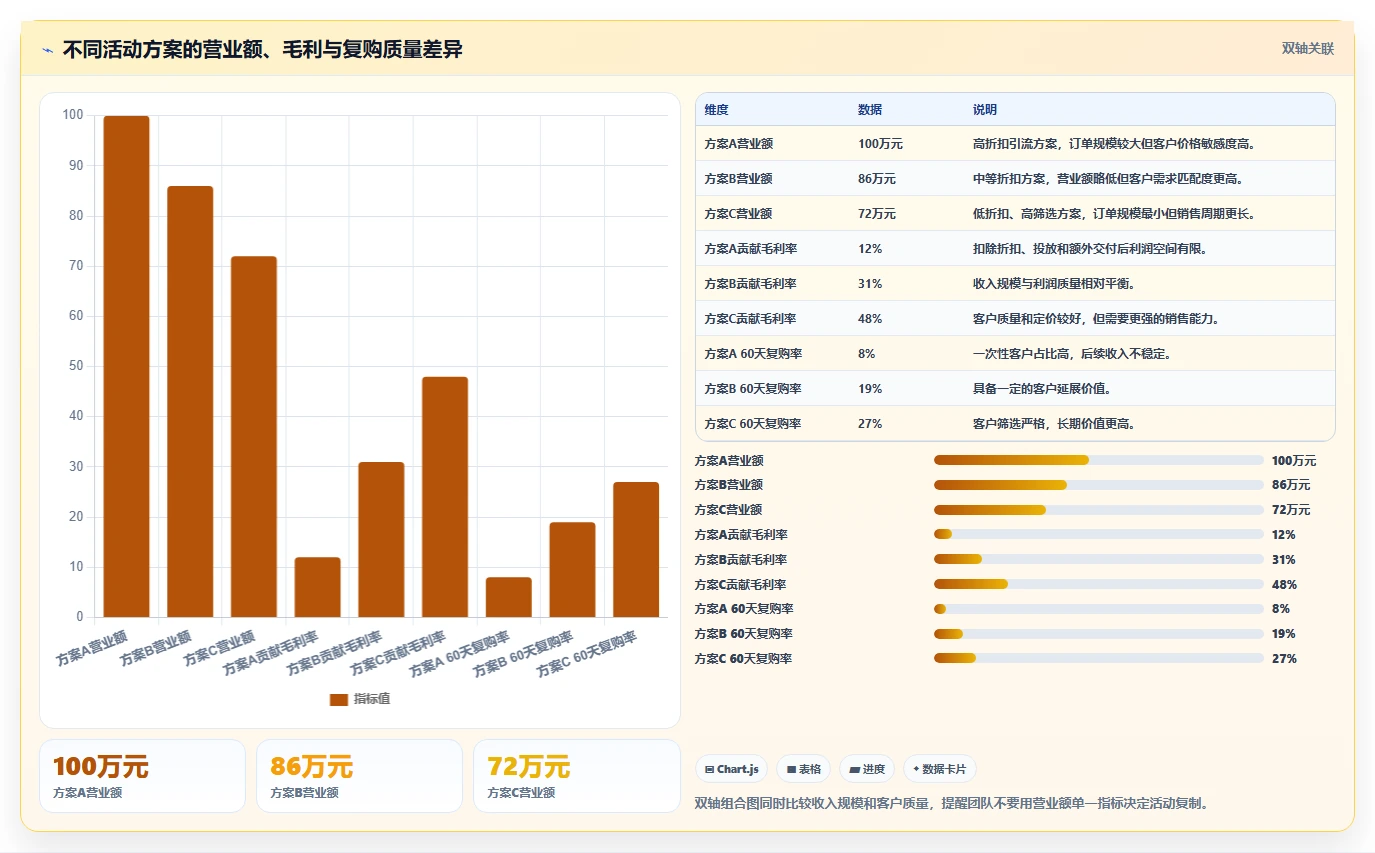Open the 100万元 data card
The height and width of the screenshot is (853, 1375).
pyautogui.click(x=142, y=776)
